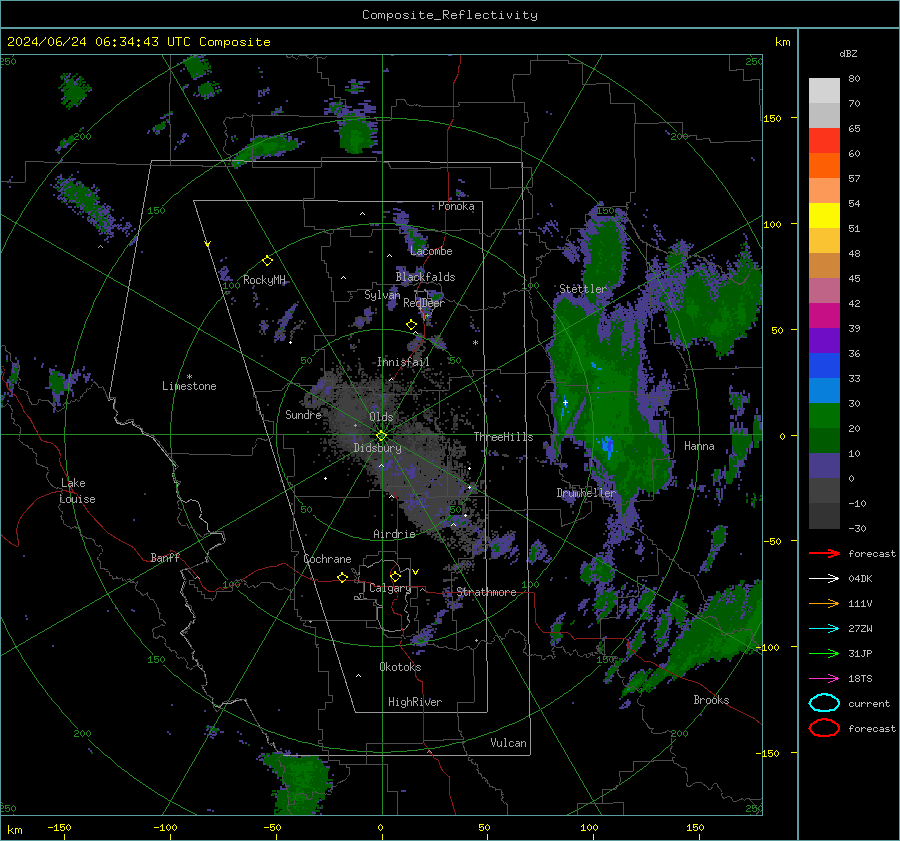This screenshot has width=900, height=841.
Task: Pick the red swatch between 65 and 60 dBZ
Action: tap(824, 141)
